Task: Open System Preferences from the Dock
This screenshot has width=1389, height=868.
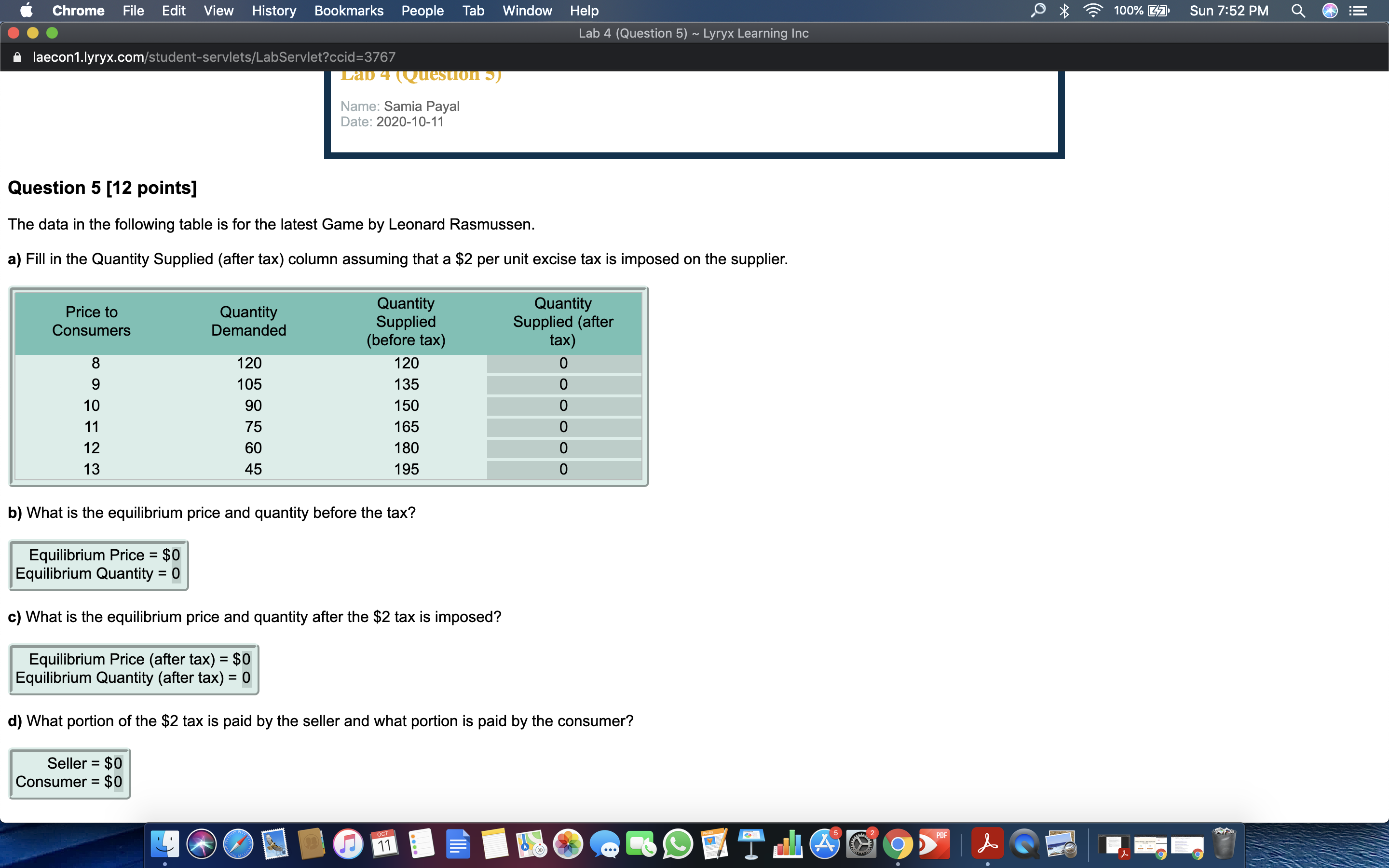Action: pyautogui.click(x=861, y=845)
